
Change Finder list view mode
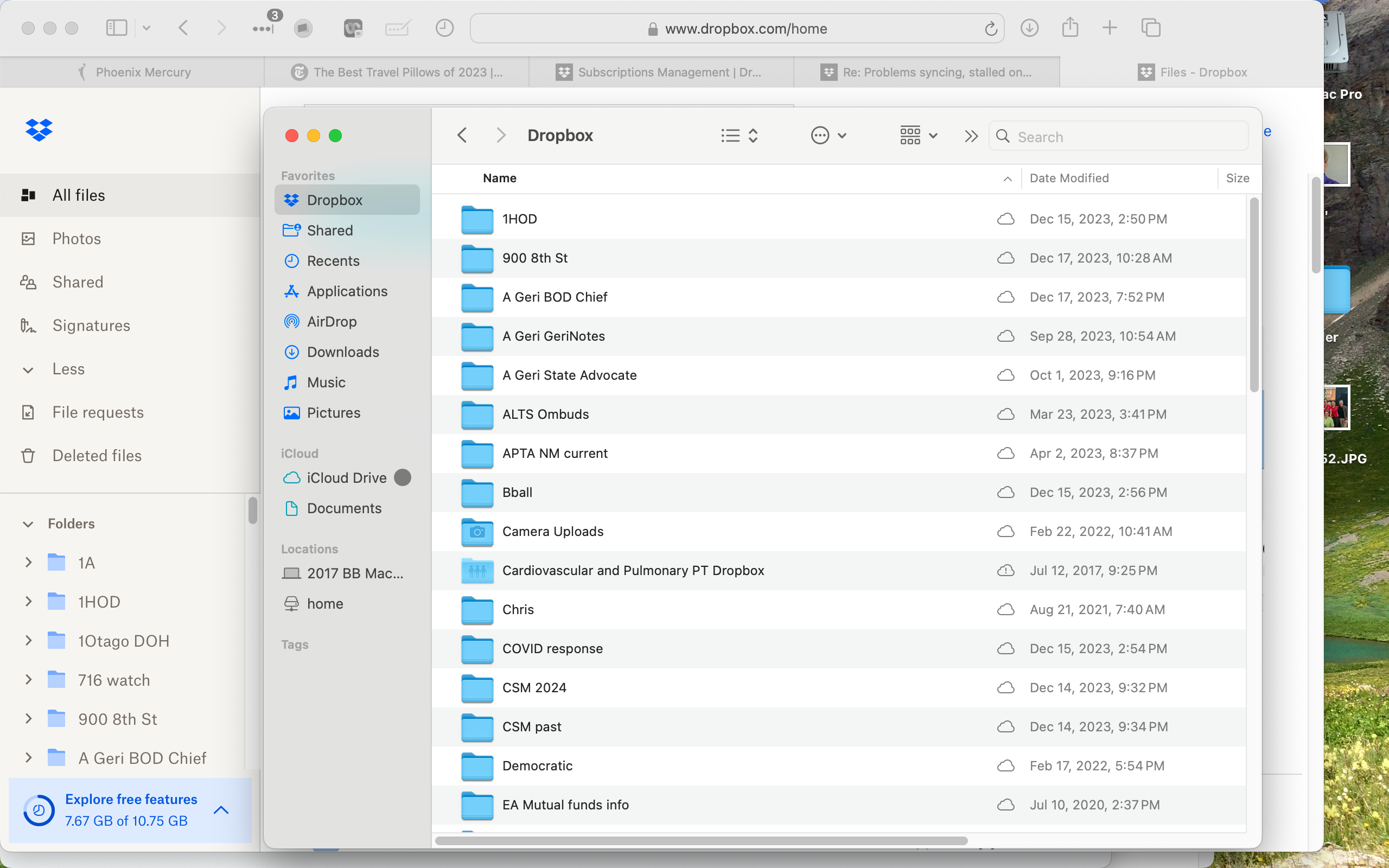coord(740,136)
